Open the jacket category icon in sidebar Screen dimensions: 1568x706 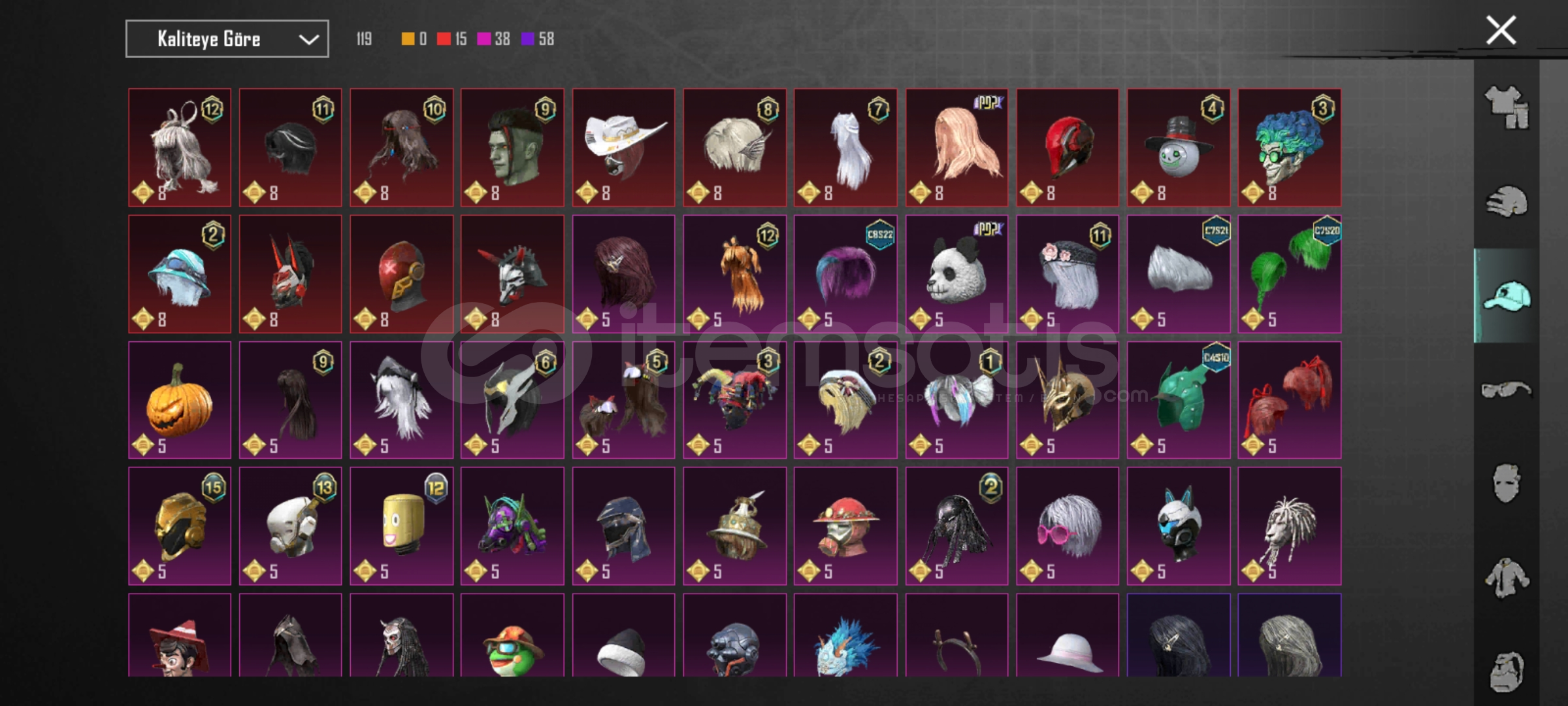coord(1507,578)
